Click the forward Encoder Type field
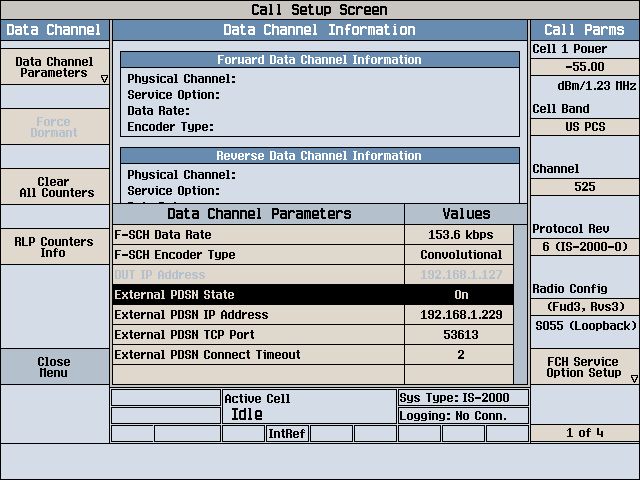Screen dimensions: 640x480 171,127
